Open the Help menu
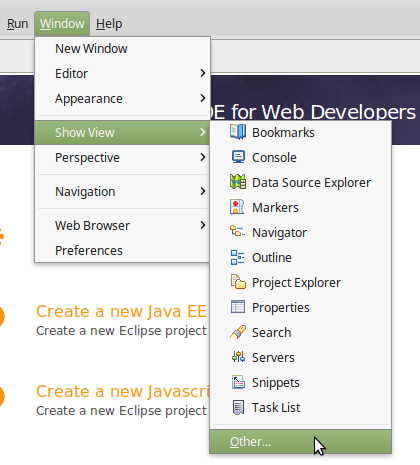Screen dimensions: 420x465 pyautogui.click(x=109, y=24)
